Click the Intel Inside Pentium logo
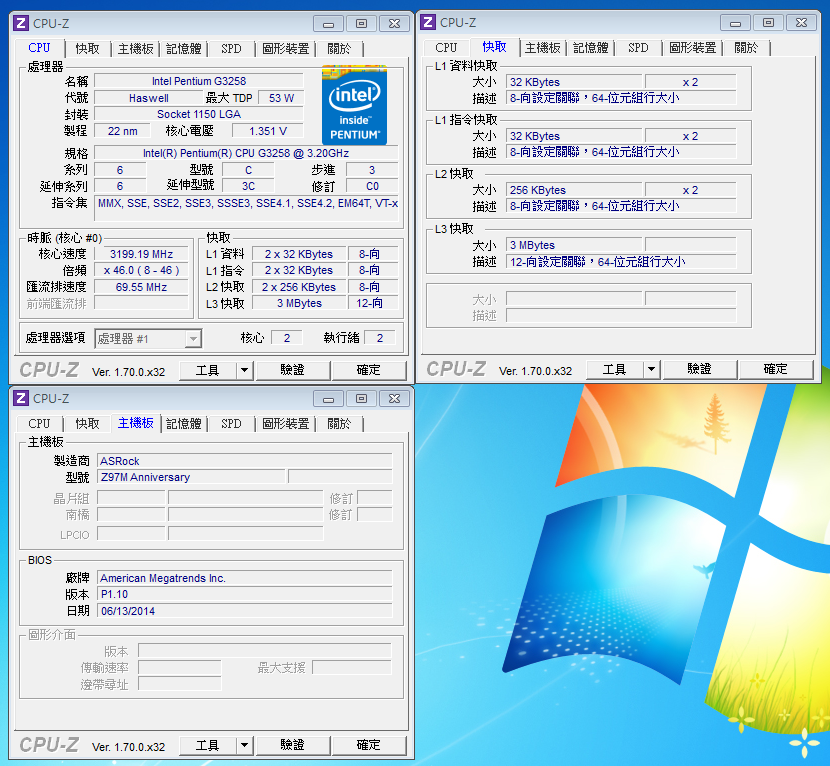This screenshot has height=766, width=830. pos(354,105)
